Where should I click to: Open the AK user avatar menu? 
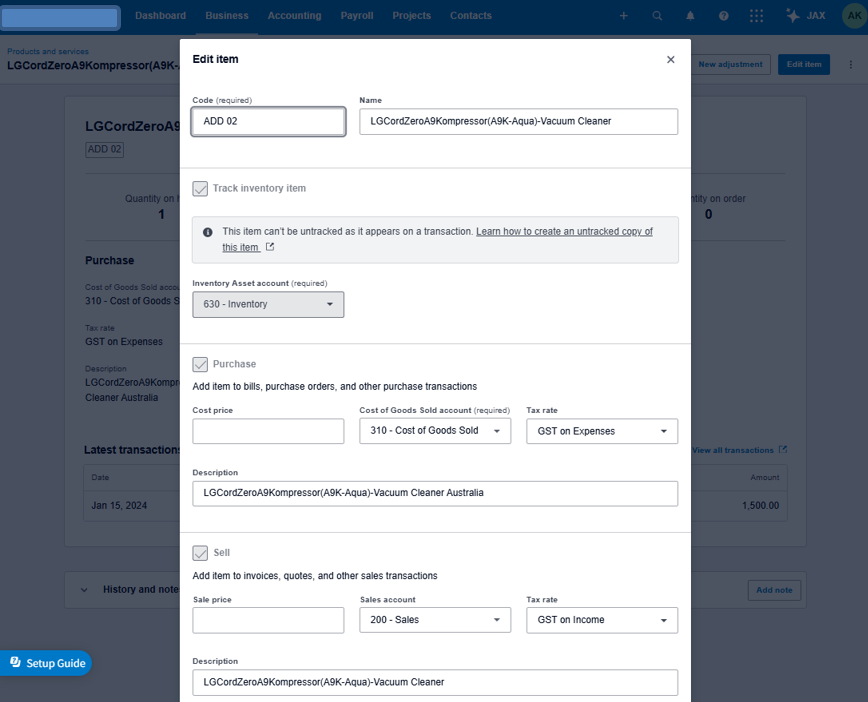click(x=854, y=16)
